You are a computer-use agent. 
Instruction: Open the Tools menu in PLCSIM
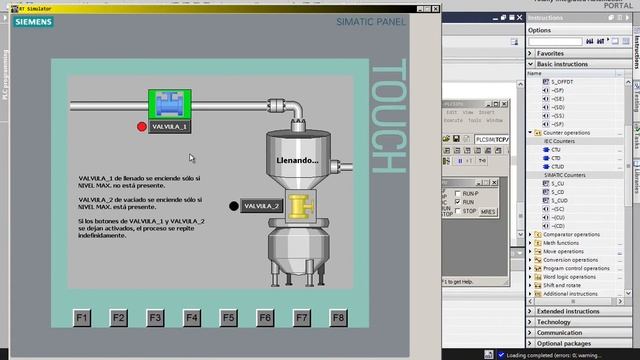474,120
